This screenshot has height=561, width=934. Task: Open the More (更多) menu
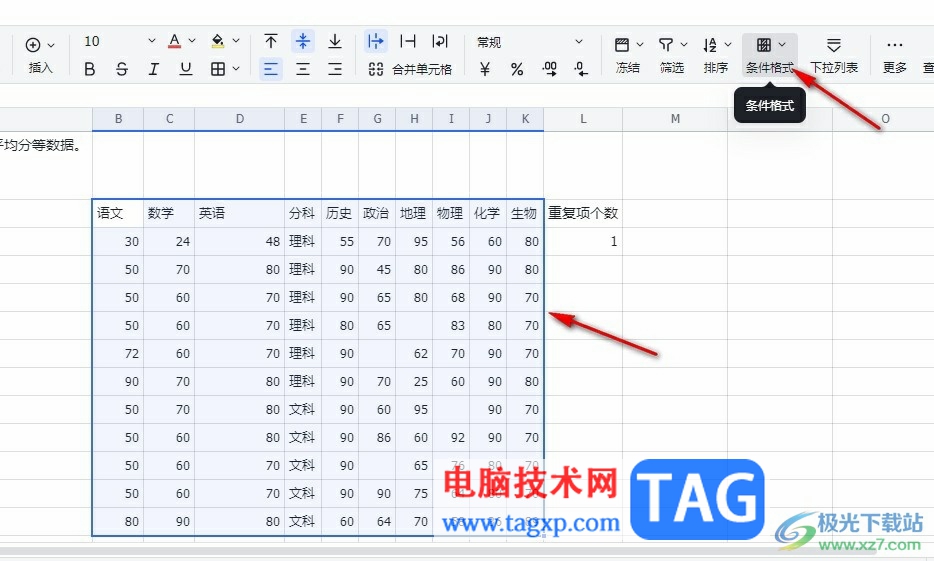coord(895,55)
